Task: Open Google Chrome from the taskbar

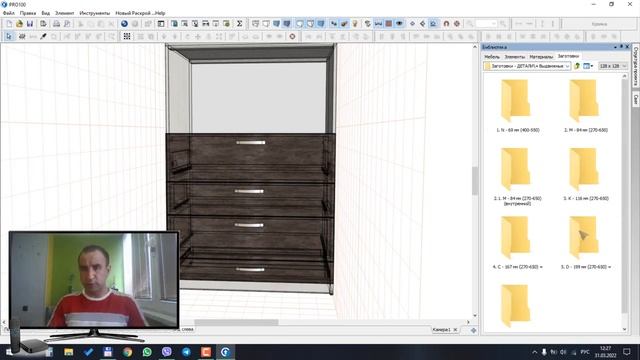Action: (127, 352)
